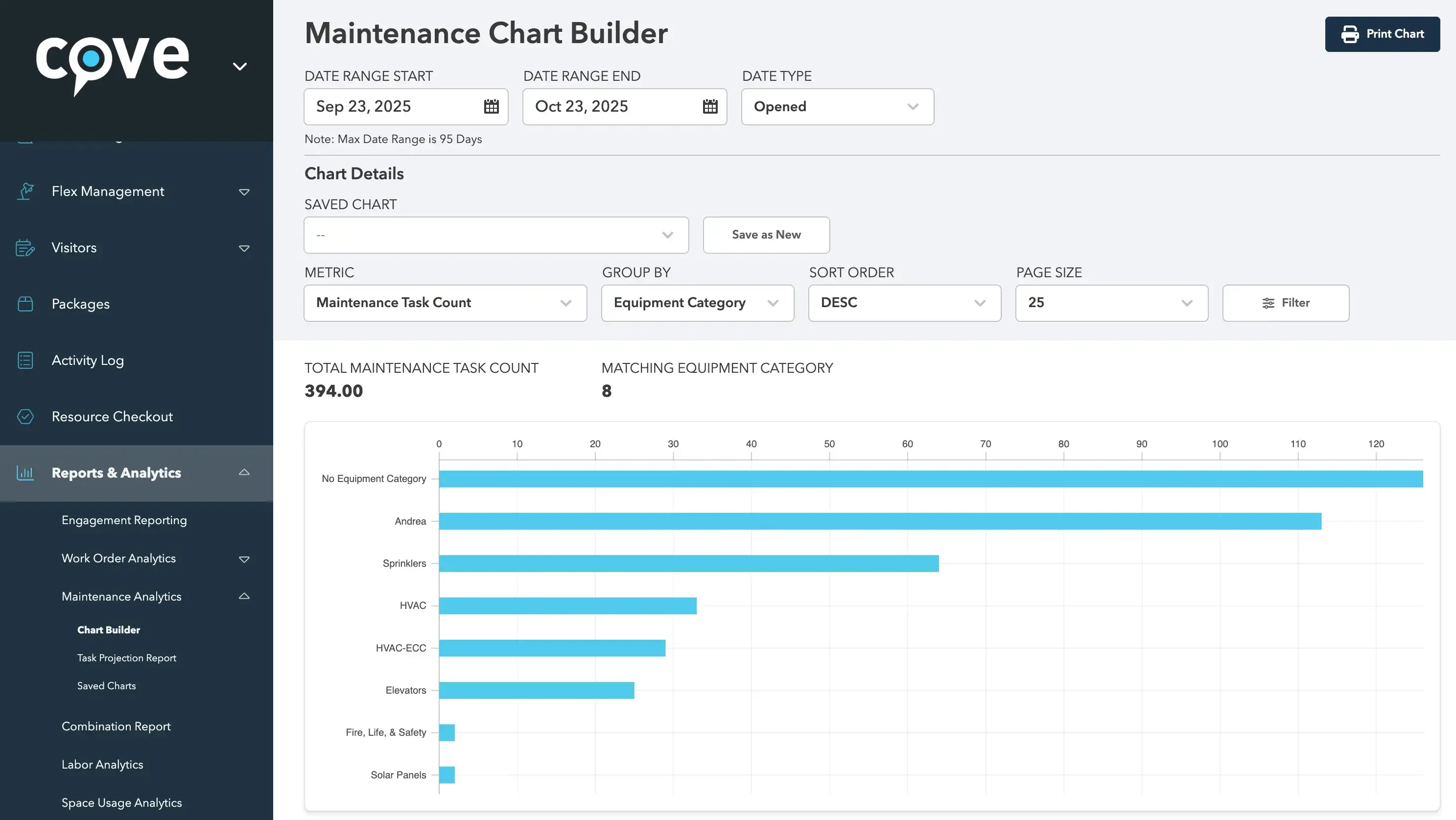
Task: Click the printer icon on Print Chart
Action: pos(1351,34)
